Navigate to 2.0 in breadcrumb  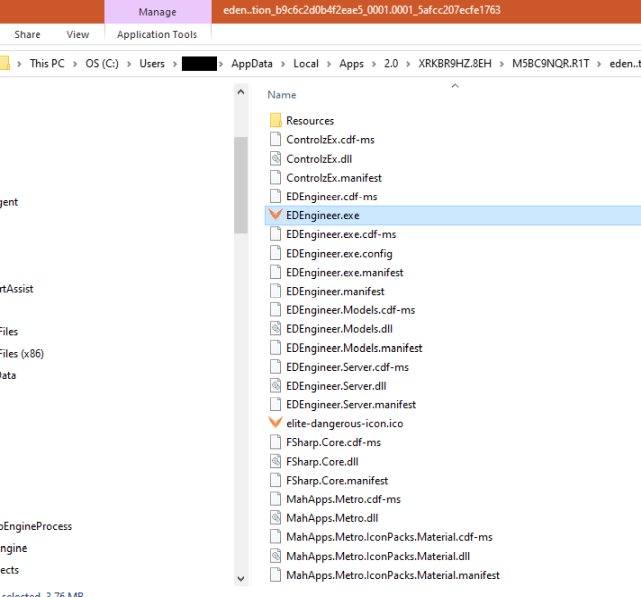click(x=391, y=63)
